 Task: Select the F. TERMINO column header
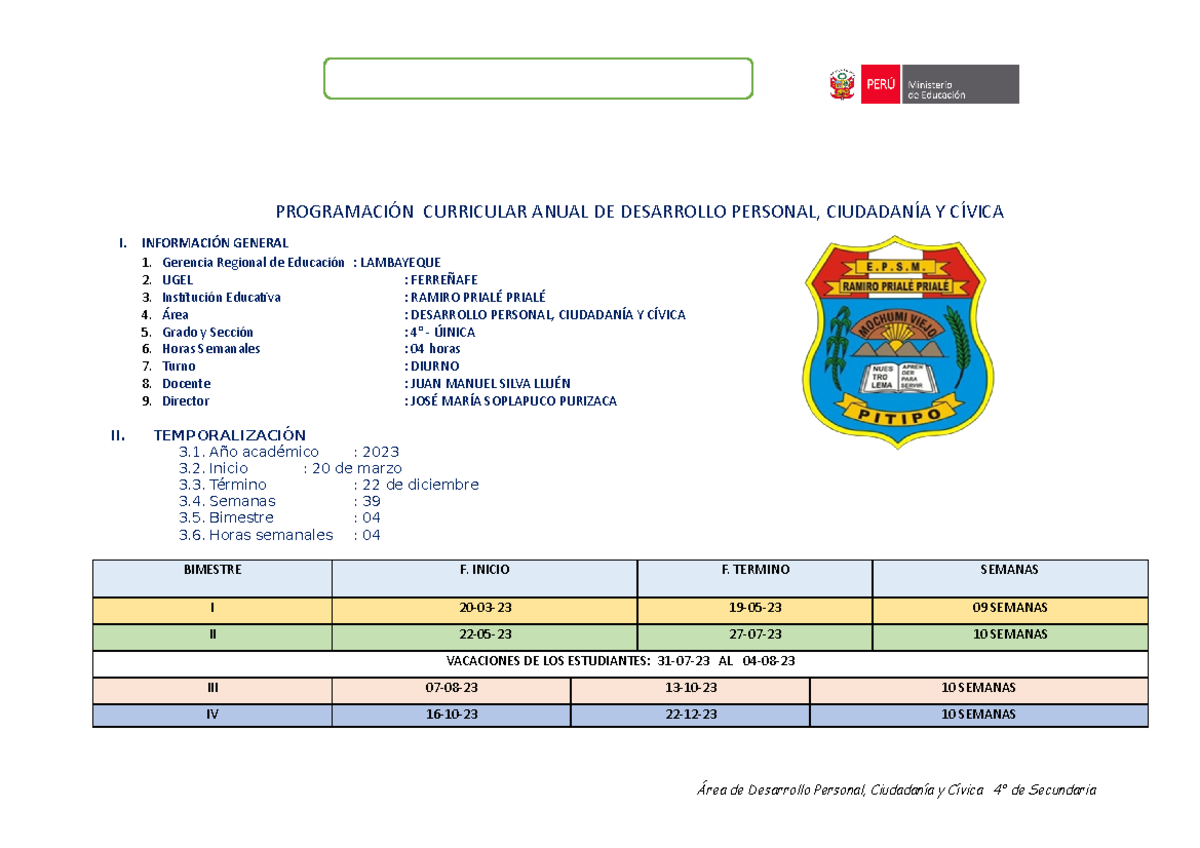(x=755, y=570)
